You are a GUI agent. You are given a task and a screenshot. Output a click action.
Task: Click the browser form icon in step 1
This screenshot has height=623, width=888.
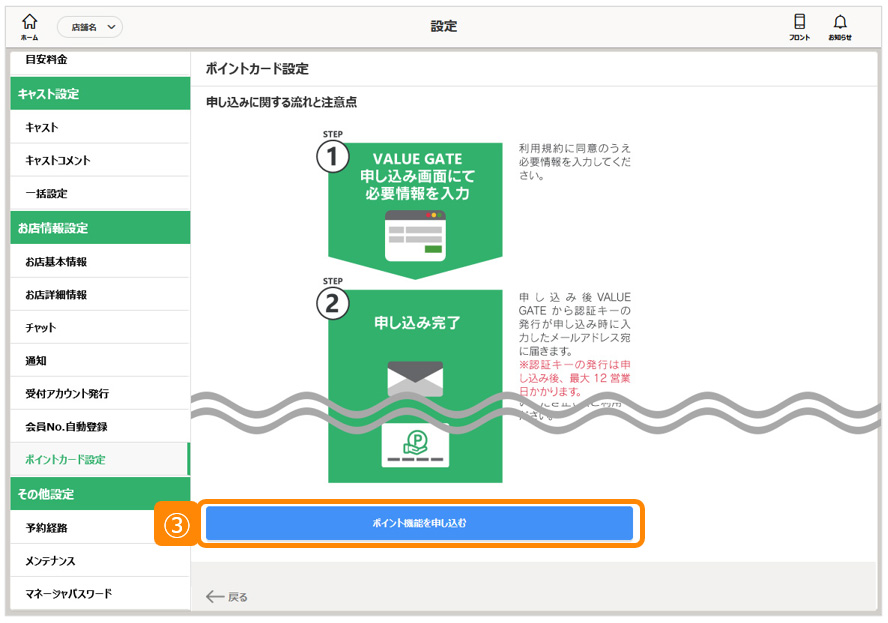415,235
